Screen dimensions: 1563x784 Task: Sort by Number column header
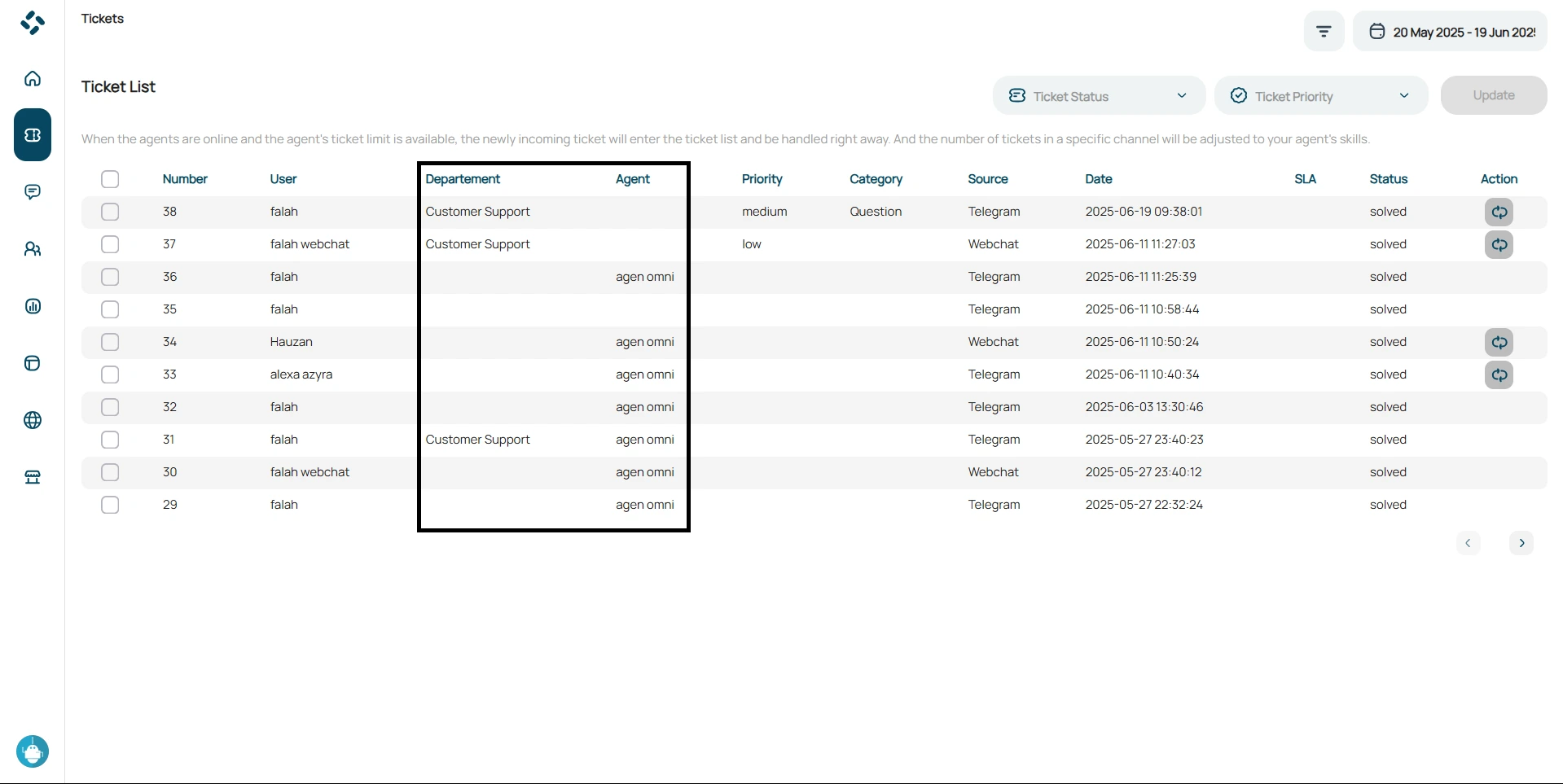(185, 179)
